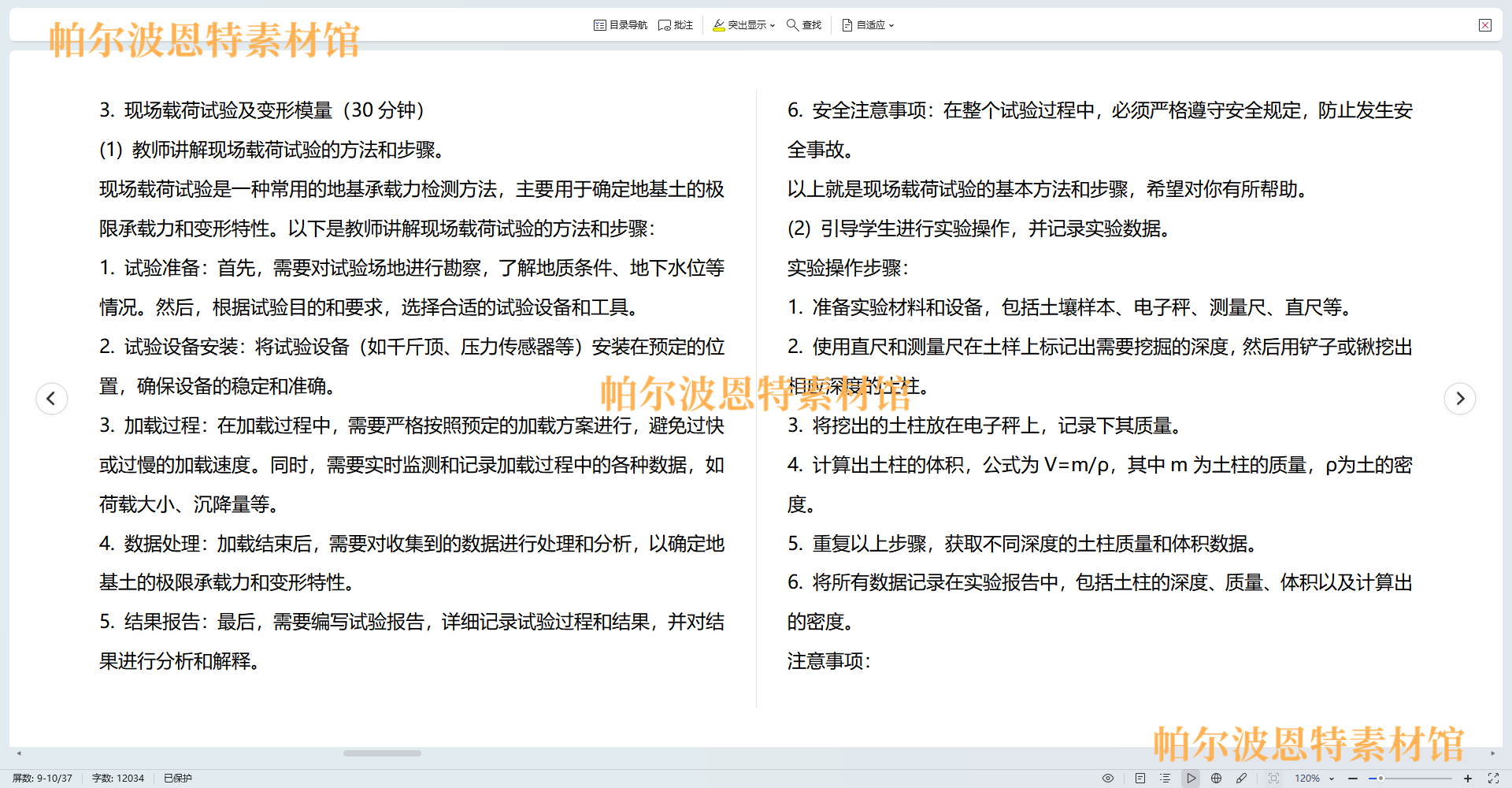1512x788 pixels.
Task: Click the page count 屏数: 9-10/37
Action: 43,778
